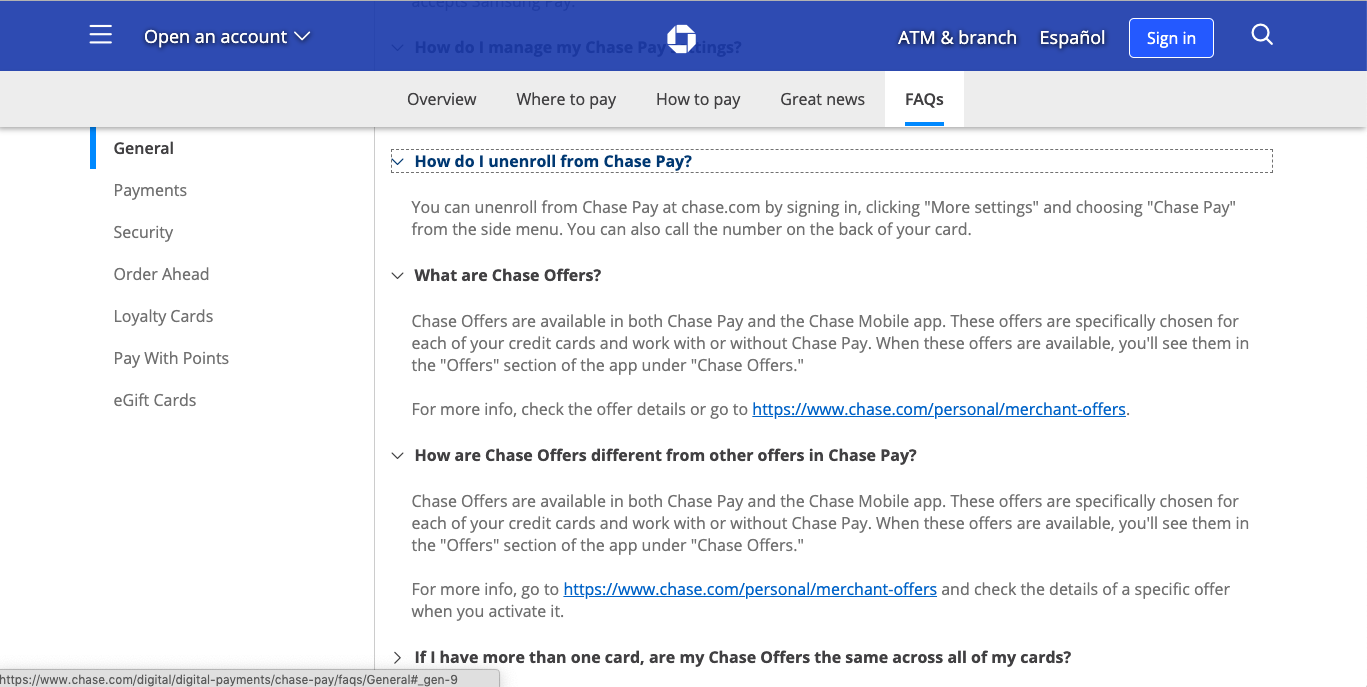Image resolution: width=1367 pixels, height=687 pixels.
Task: Go to Order Ahead FAQ category
Action: click(x=161, y=274)
